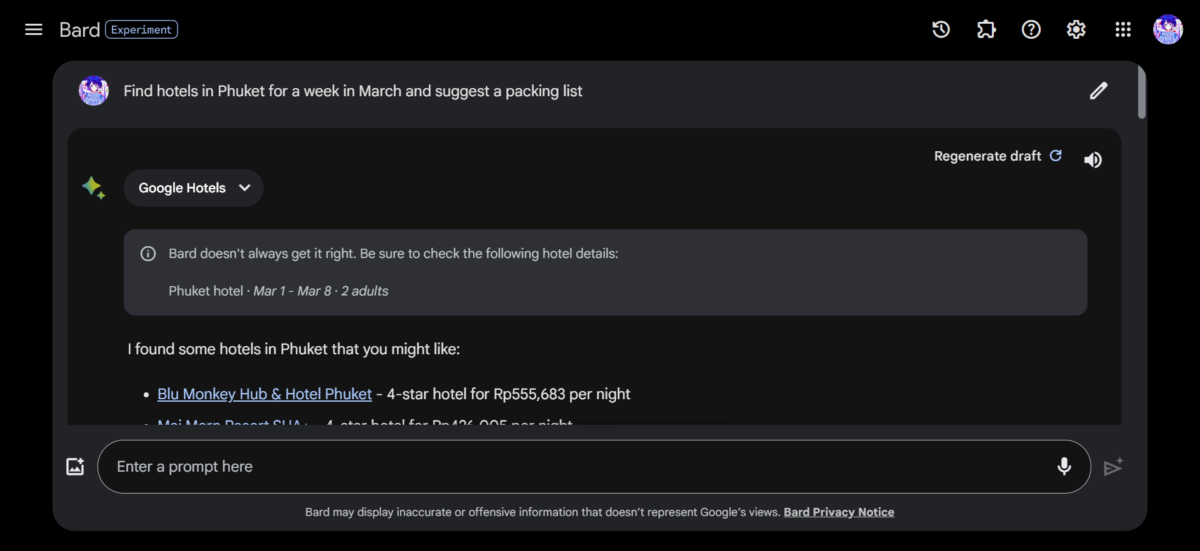Use microphone for voice input
The width and height of the screenshot is (1200, 551).
tap(1064, 466)
